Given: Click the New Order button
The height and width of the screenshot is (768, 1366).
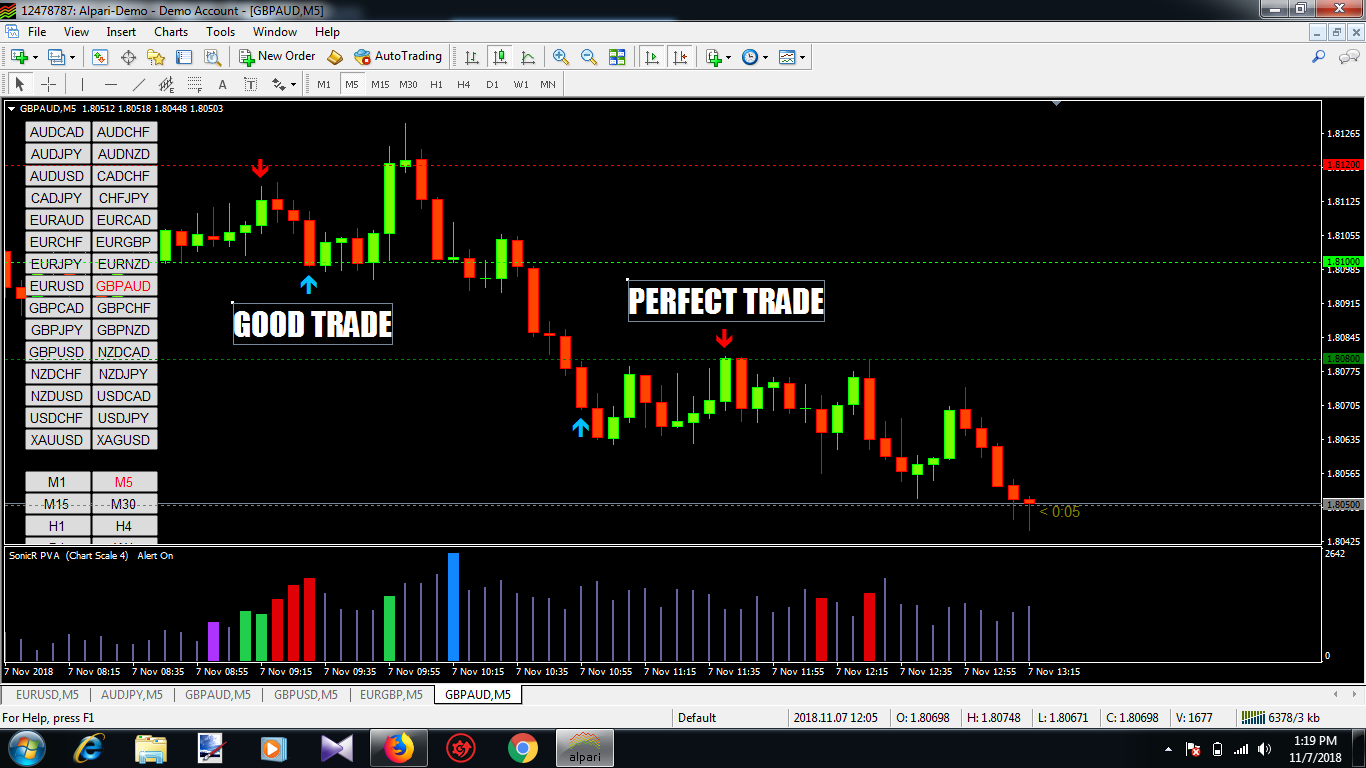Looking at the screenshot, I should click(277, 57).
